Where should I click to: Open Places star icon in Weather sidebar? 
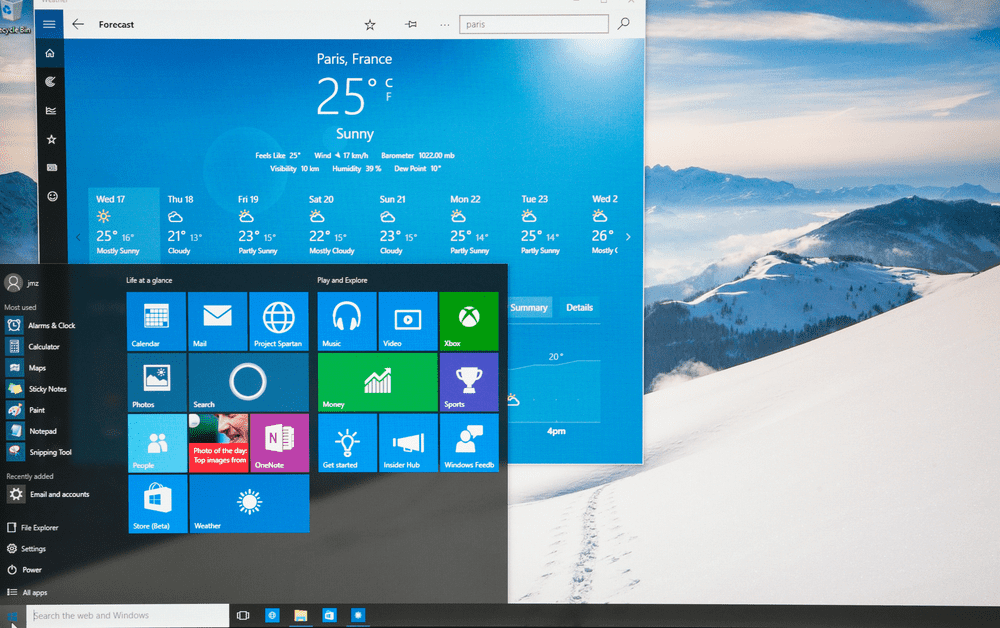(52, 139)
